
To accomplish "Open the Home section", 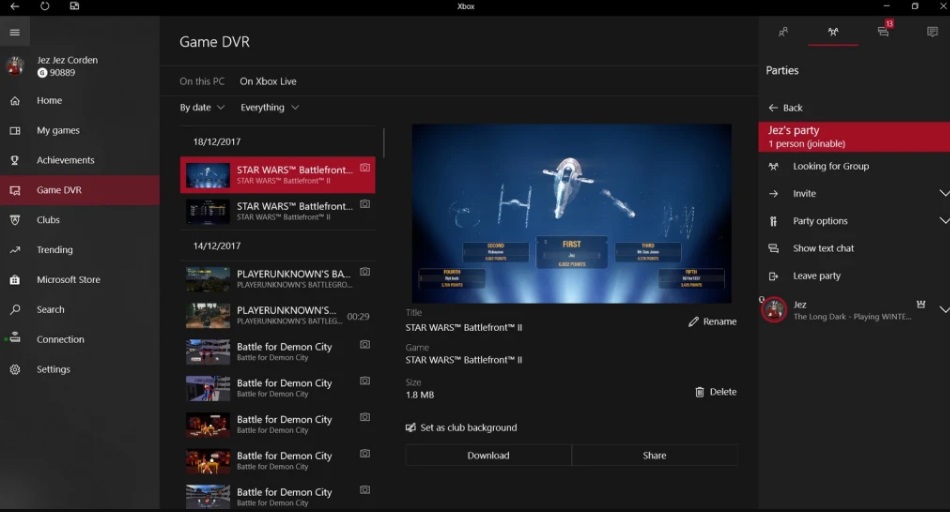I will (x=80, y=101).
